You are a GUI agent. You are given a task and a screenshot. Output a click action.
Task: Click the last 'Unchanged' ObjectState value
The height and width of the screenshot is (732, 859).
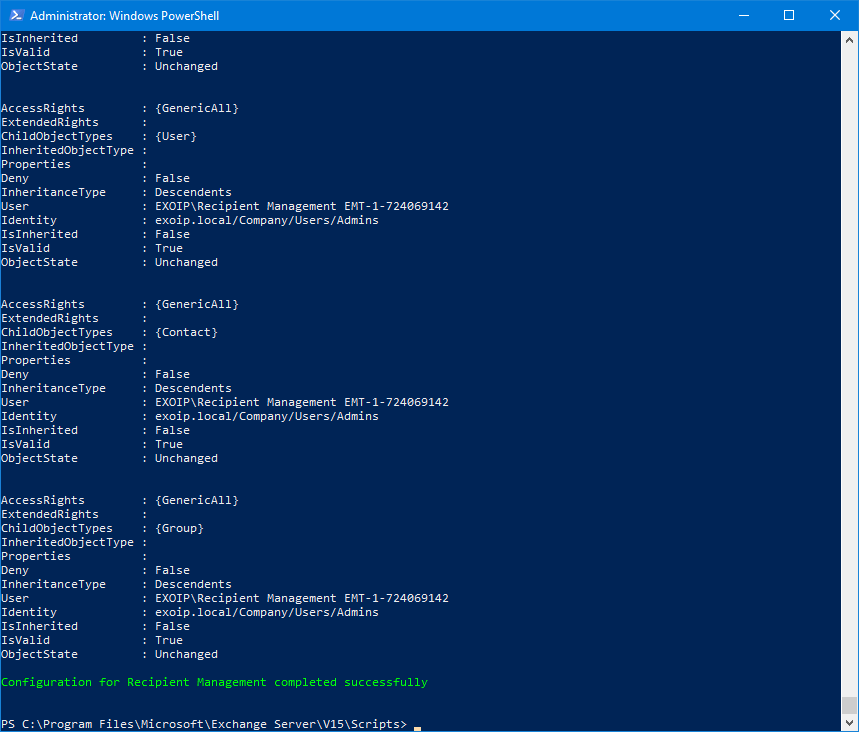pyautogui.click(x=186, y=654)
